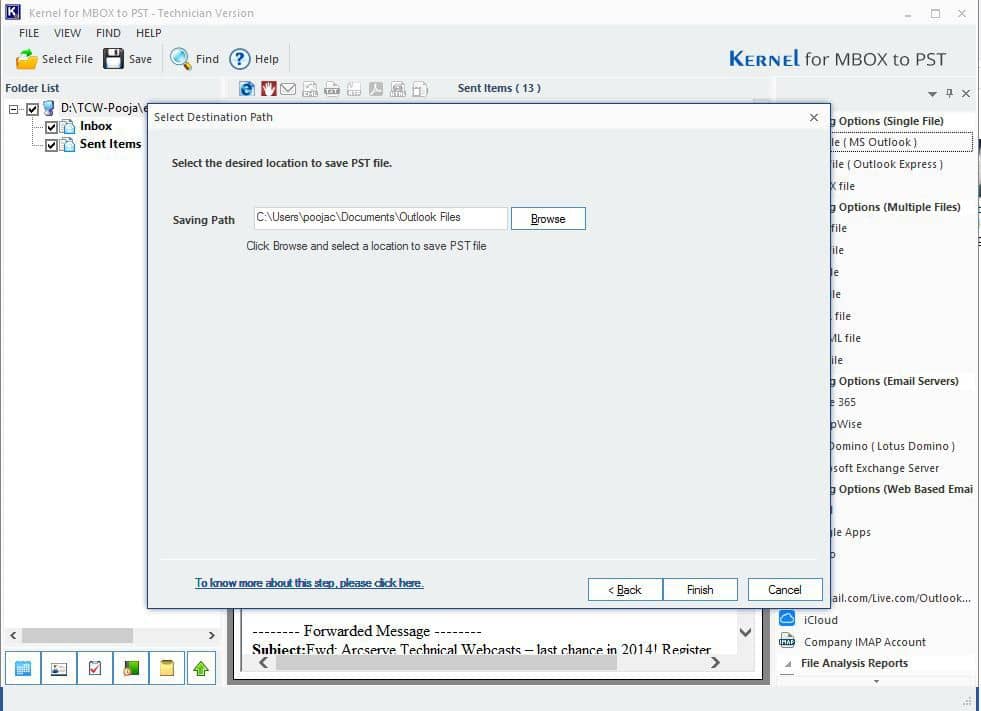Click the Cancel button
The height and width of the screenshot is (711, 981).
[785, 590]
